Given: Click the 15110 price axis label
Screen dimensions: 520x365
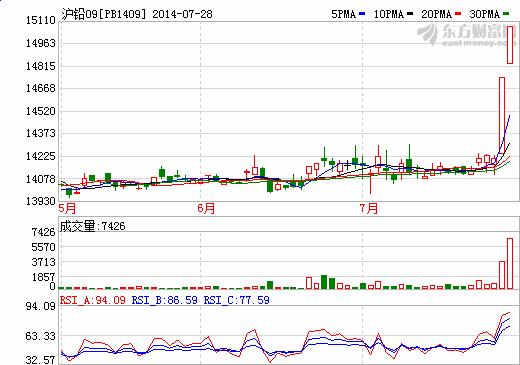Looking at the screenshot, I should 41,20.
